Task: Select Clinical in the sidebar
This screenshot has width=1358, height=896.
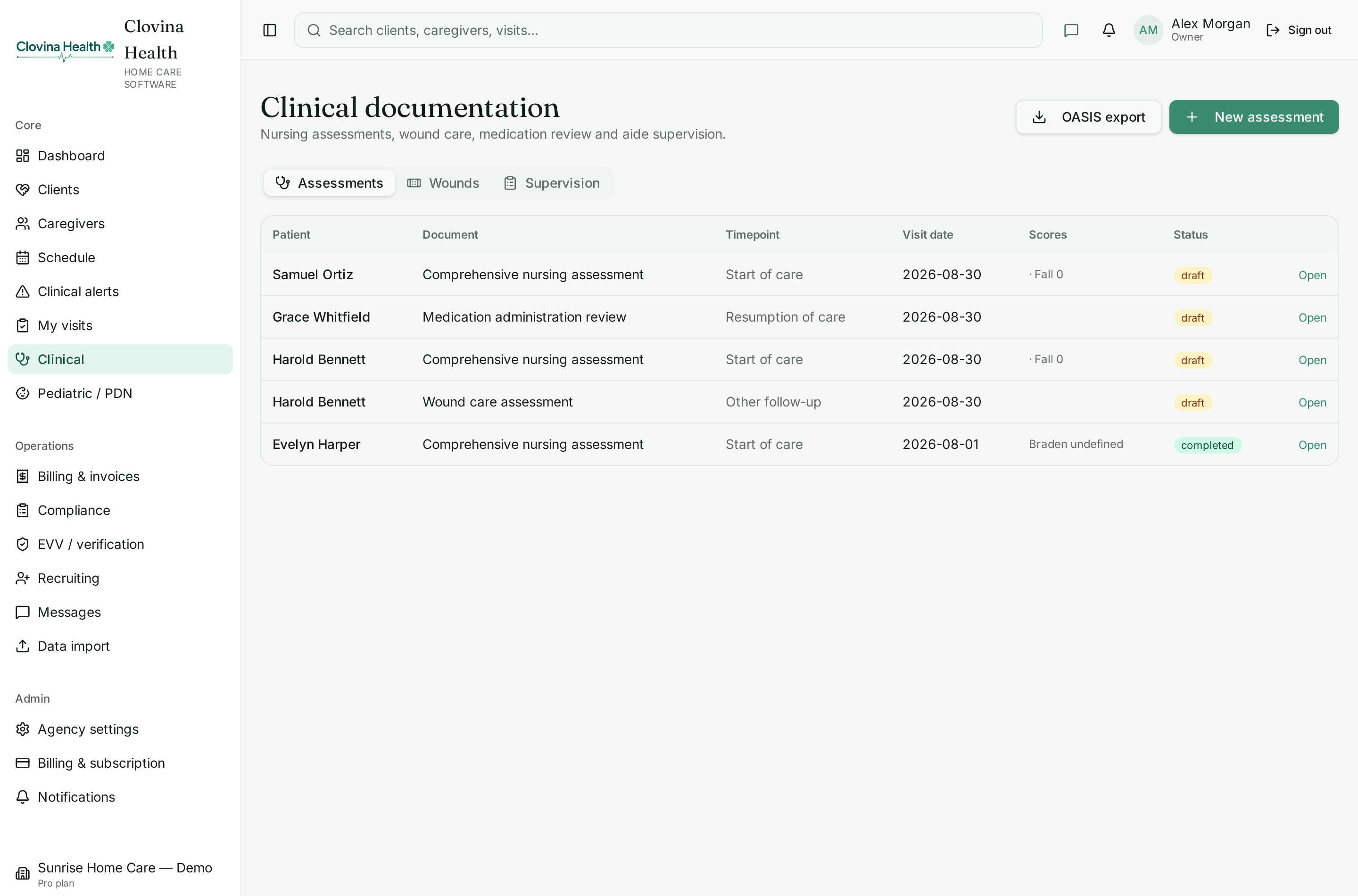Action: pyautogui.click(x=120, y=359)
